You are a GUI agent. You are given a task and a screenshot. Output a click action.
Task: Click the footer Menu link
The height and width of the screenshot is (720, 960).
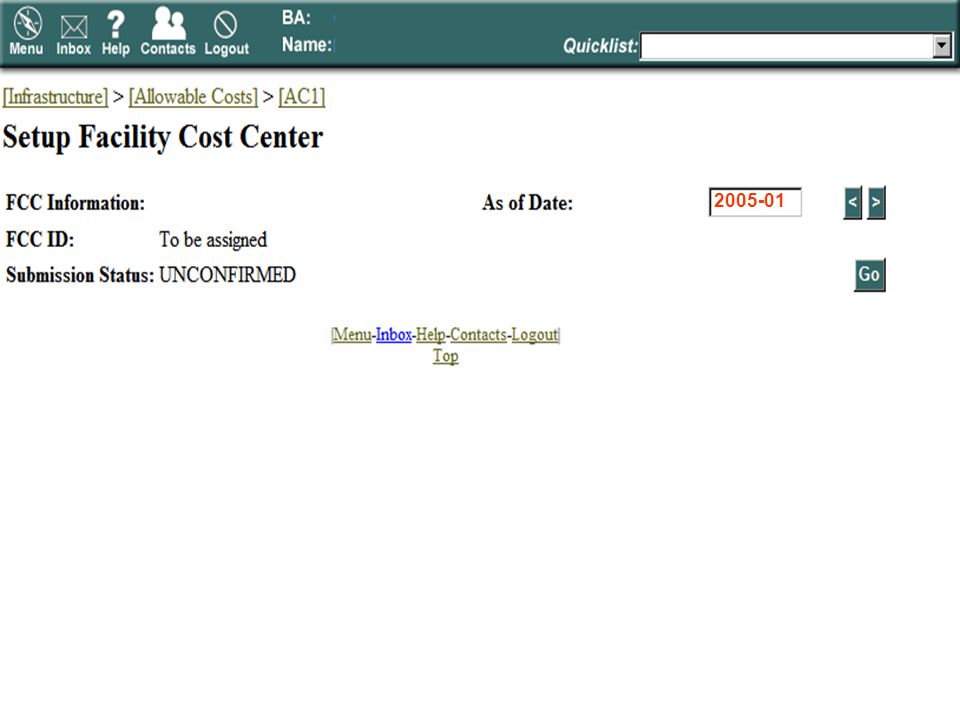point(352,335)
